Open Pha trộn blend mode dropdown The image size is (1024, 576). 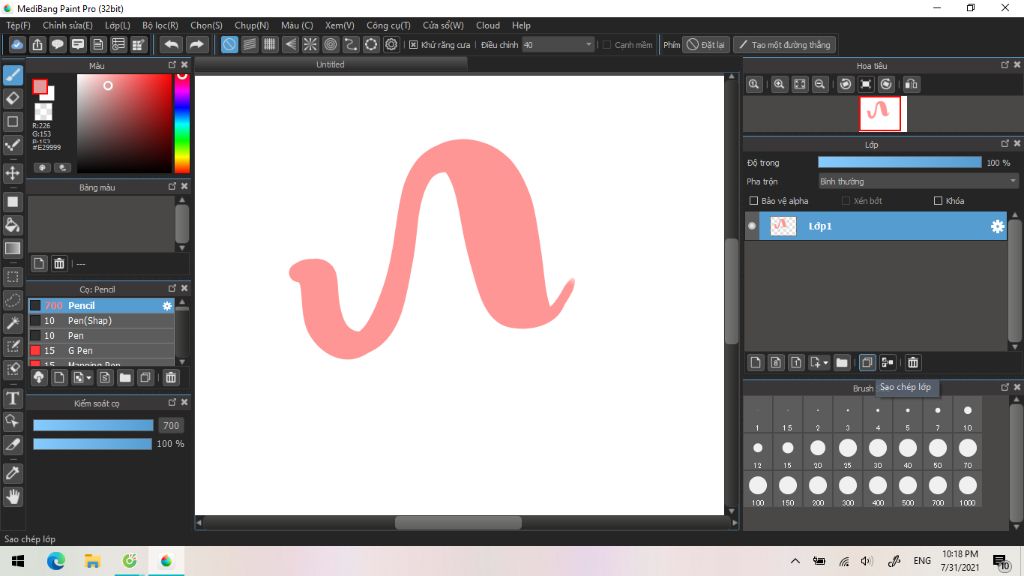tap(918, 182)
